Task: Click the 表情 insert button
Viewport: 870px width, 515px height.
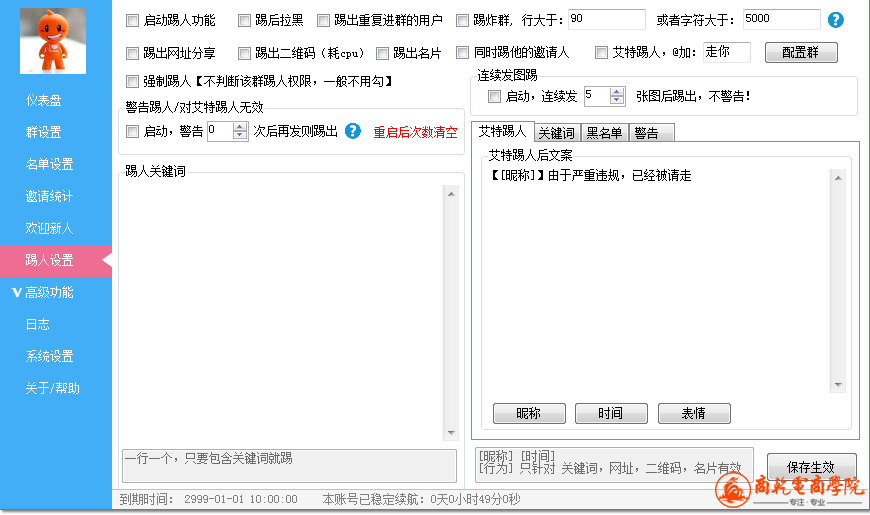Action: (x=693, y=414)
